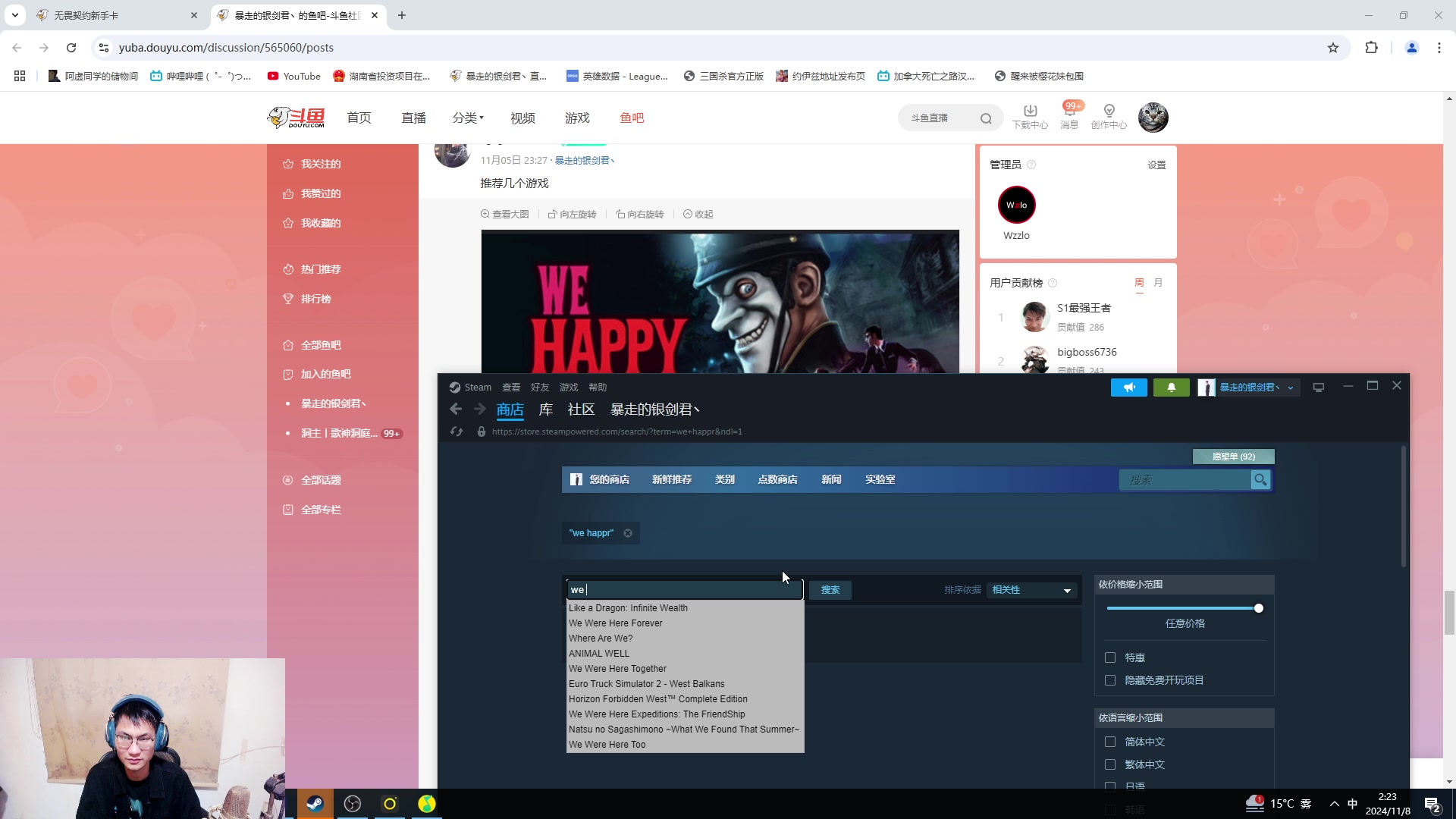Click Douyu search magnifier icon
Image resolution: width=1456 pixels, height=819 pixels.
986,118
